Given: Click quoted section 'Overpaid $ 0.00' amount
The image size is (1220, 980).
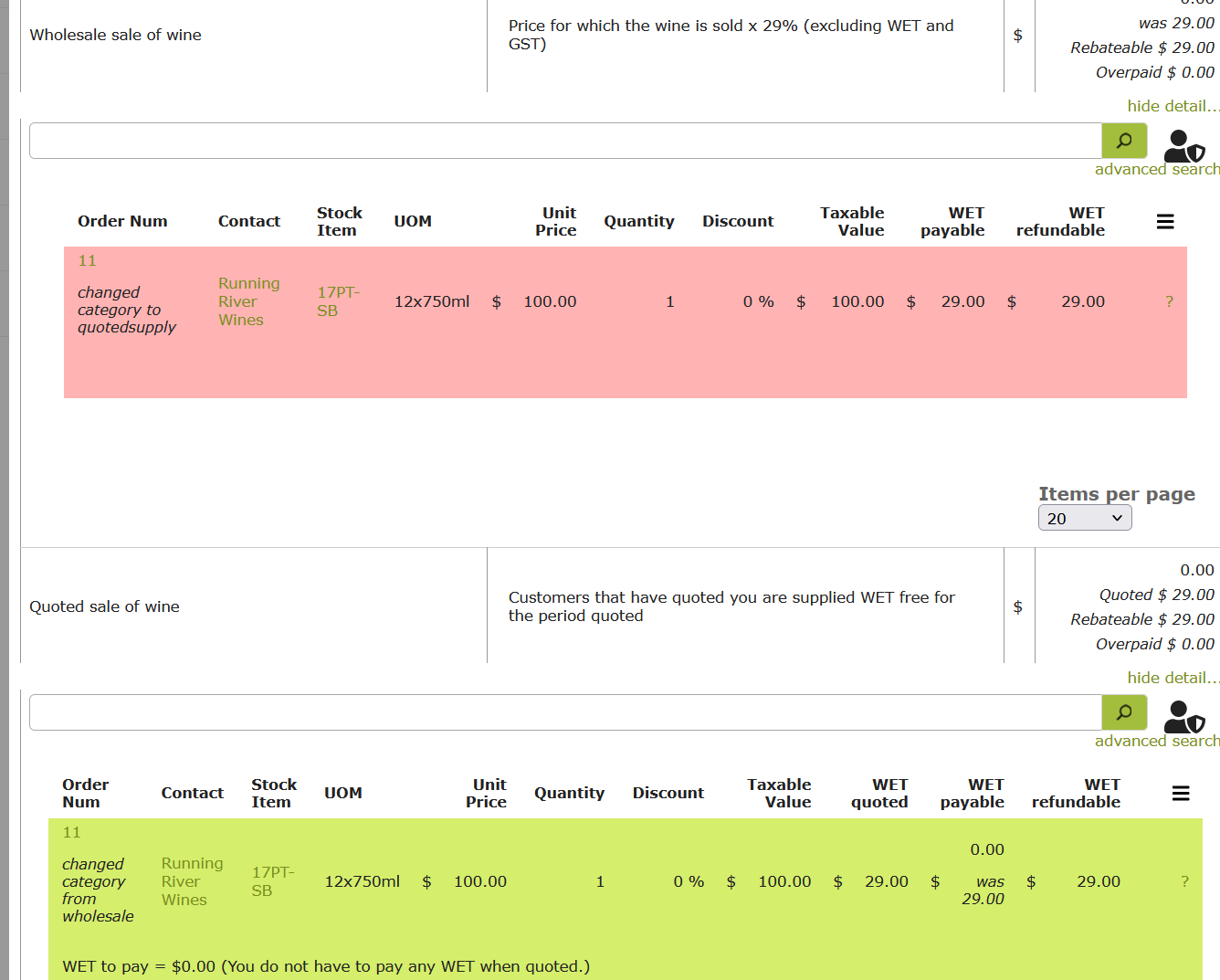Looking at the screenshot, I should [x=1155, y=644].
